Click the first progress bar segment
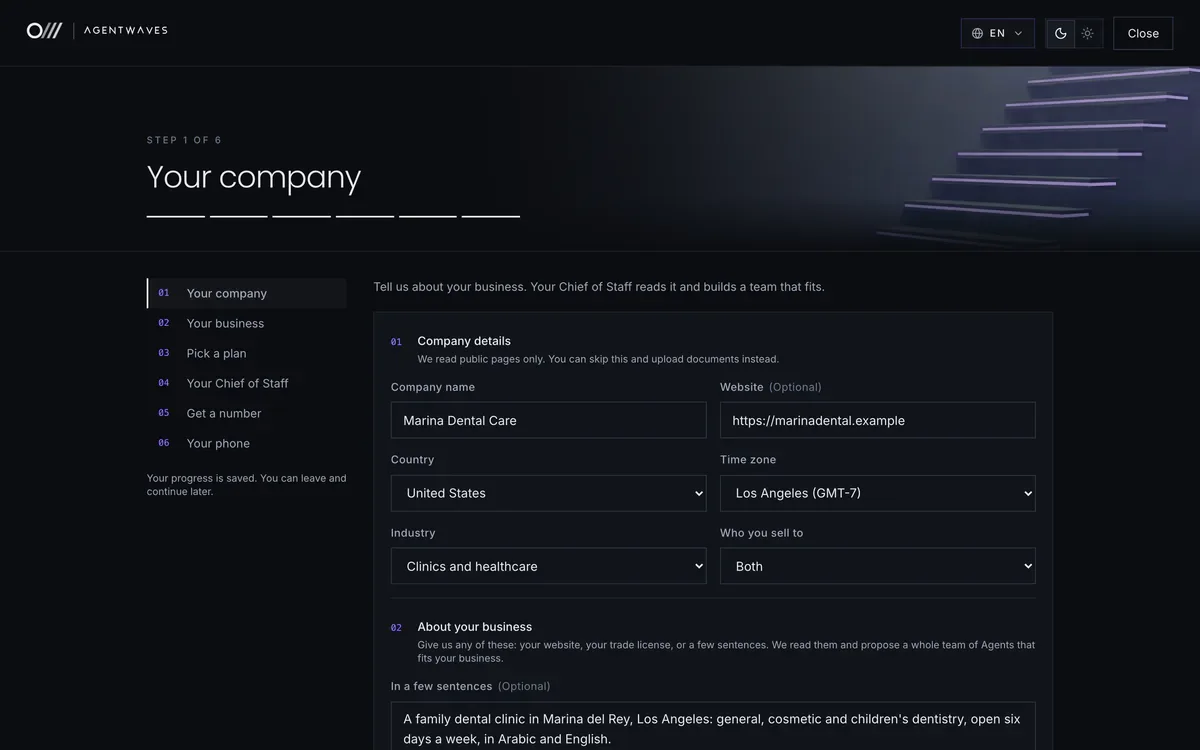 pos(176,216)
